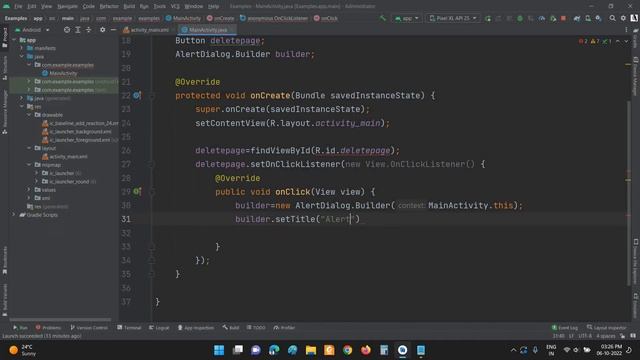Open the Refactor menu

click(x=109, y=6)
